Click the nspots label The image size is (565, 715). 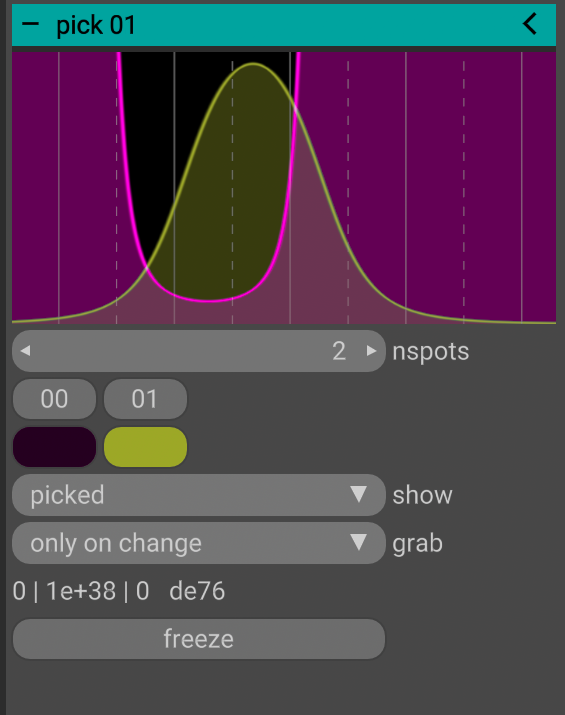(x=430, y=352)
